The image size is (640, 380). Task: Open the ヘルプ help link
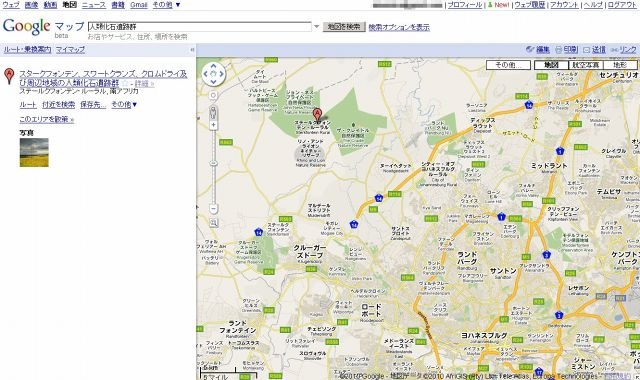593,5
